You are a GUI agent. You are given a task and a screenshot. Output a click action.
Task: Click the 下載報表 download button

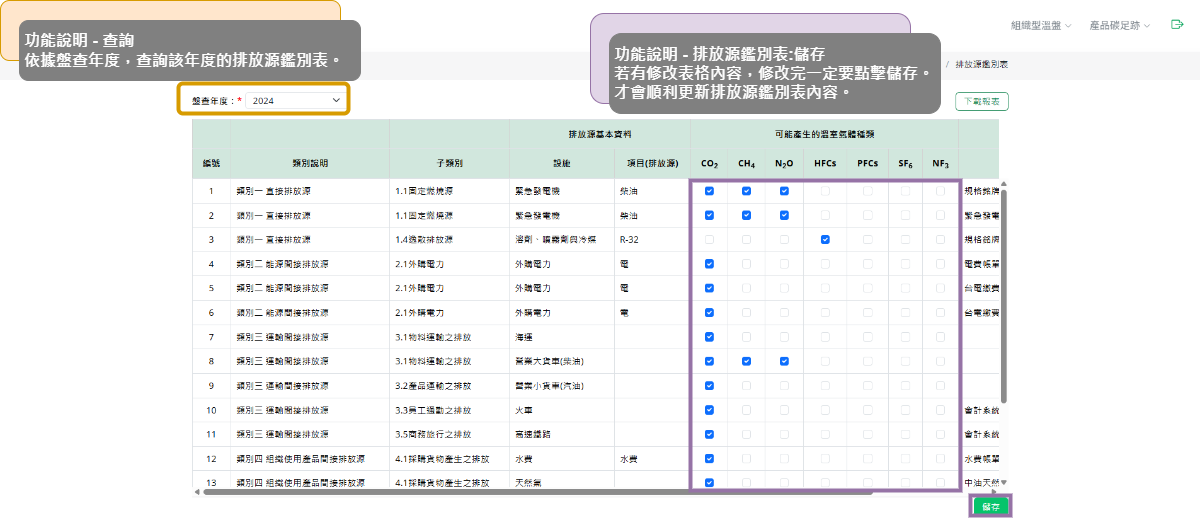(982, 101)
